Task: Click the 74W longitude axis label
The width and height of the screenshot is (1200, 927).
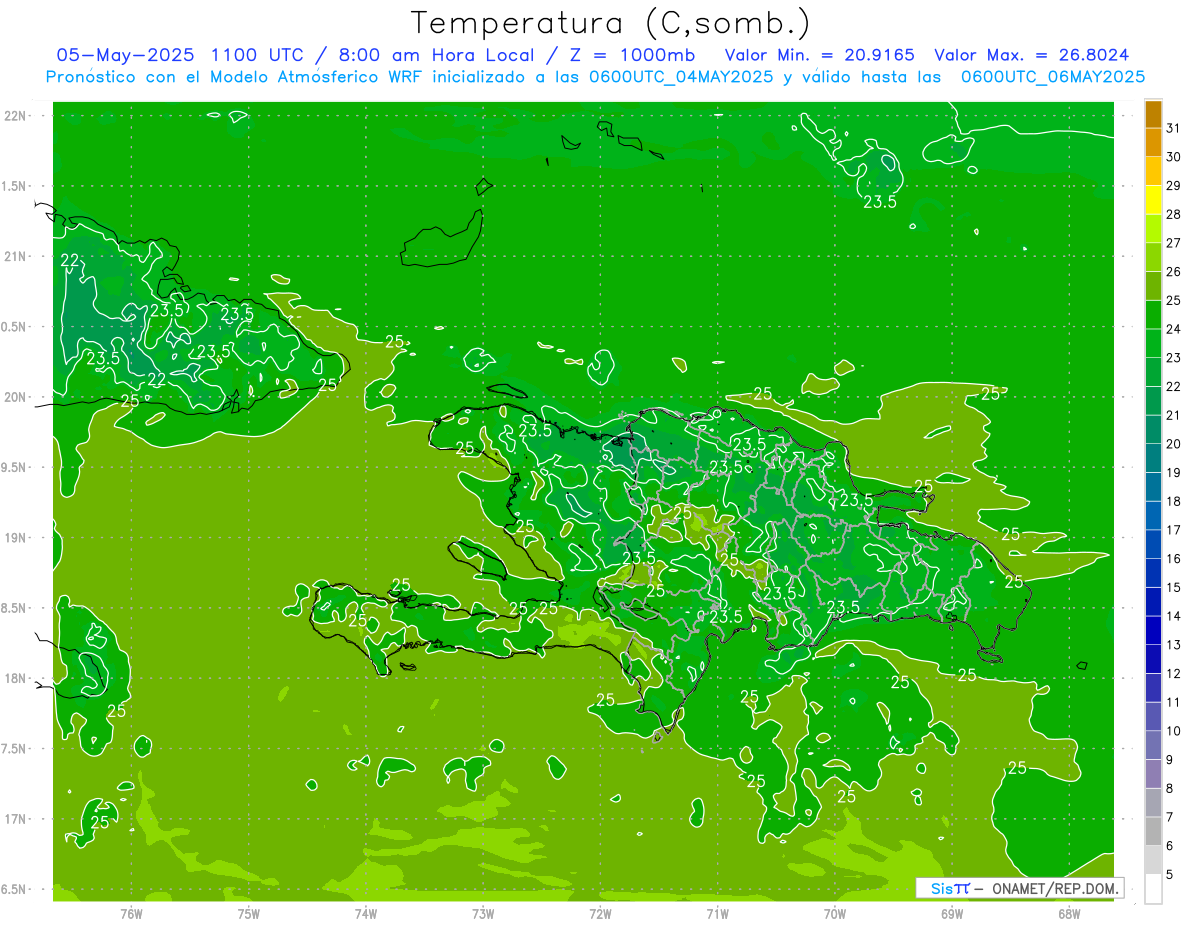Action: coord(365,914)
